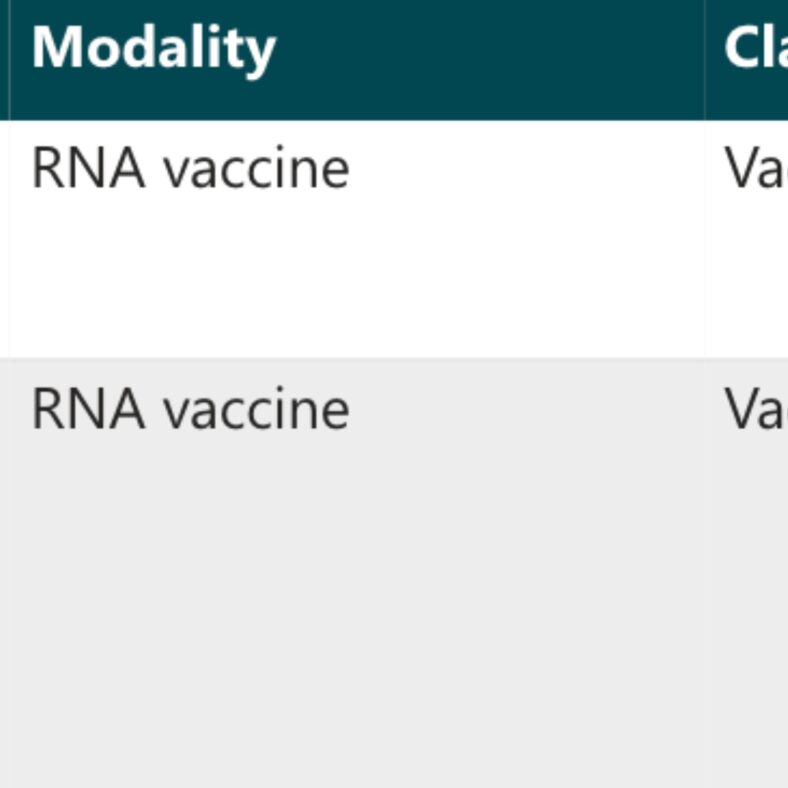788x788 pixels.
Task: Click RNA vaccine in the gray second row
Action: tap(190, 409)
